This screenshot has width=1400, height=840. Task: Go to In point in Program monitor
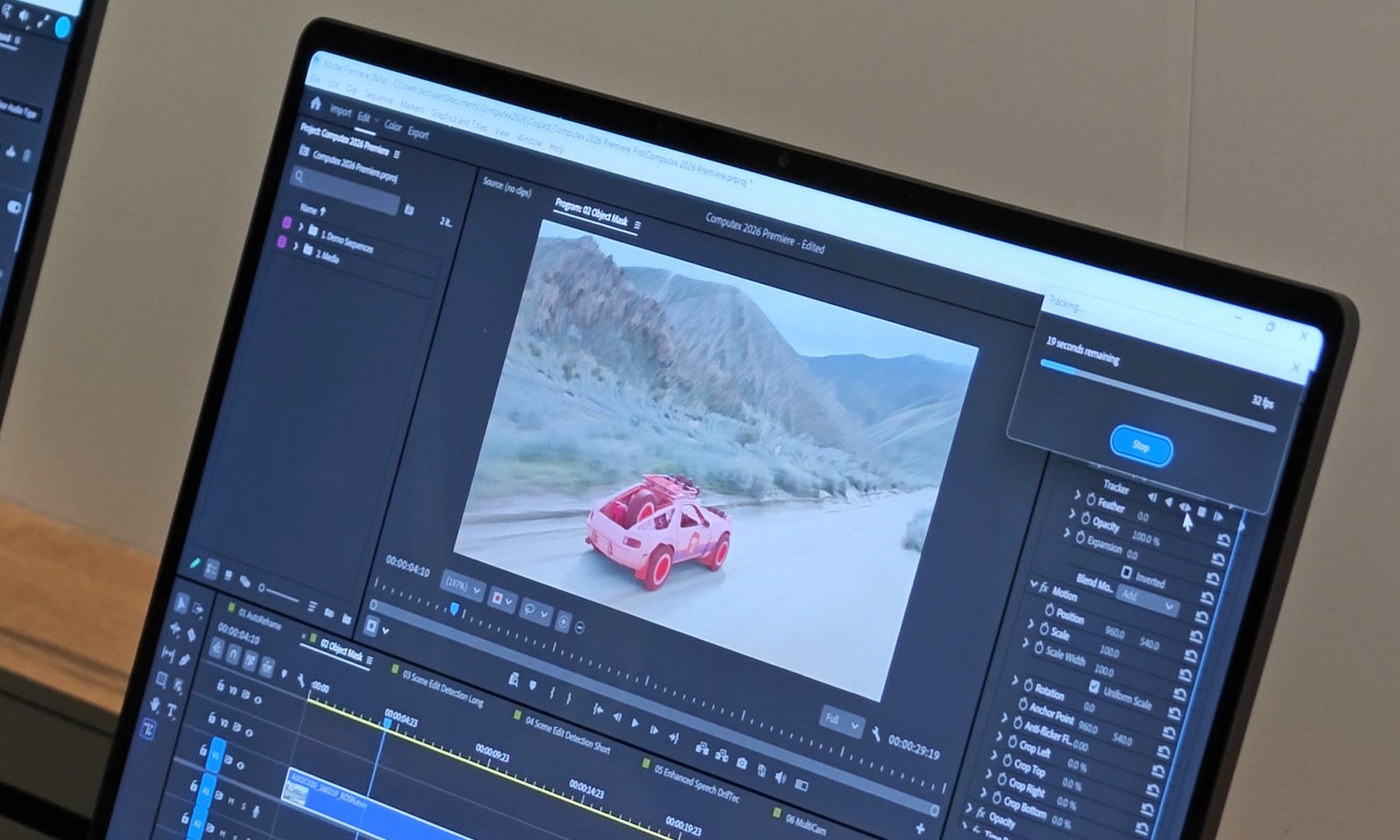tap(597, 709)
